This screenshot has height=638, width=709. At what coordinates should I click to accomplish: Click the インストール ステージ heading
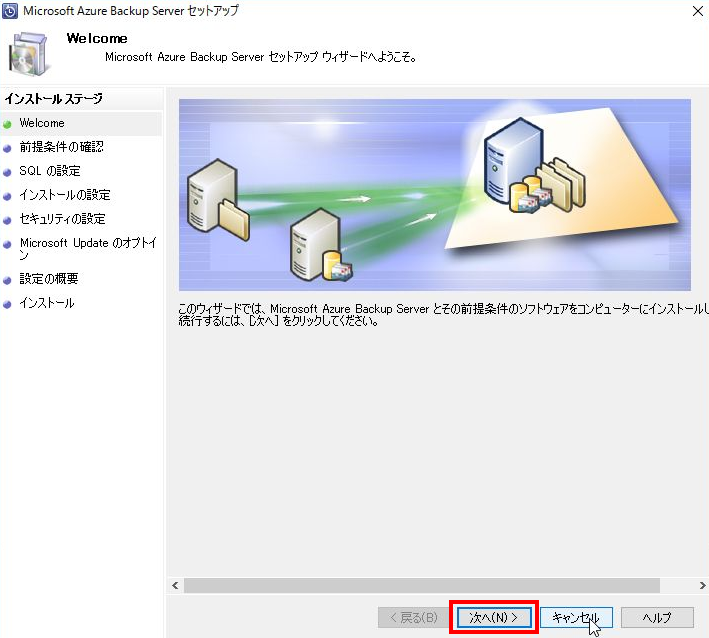[53, 99]
